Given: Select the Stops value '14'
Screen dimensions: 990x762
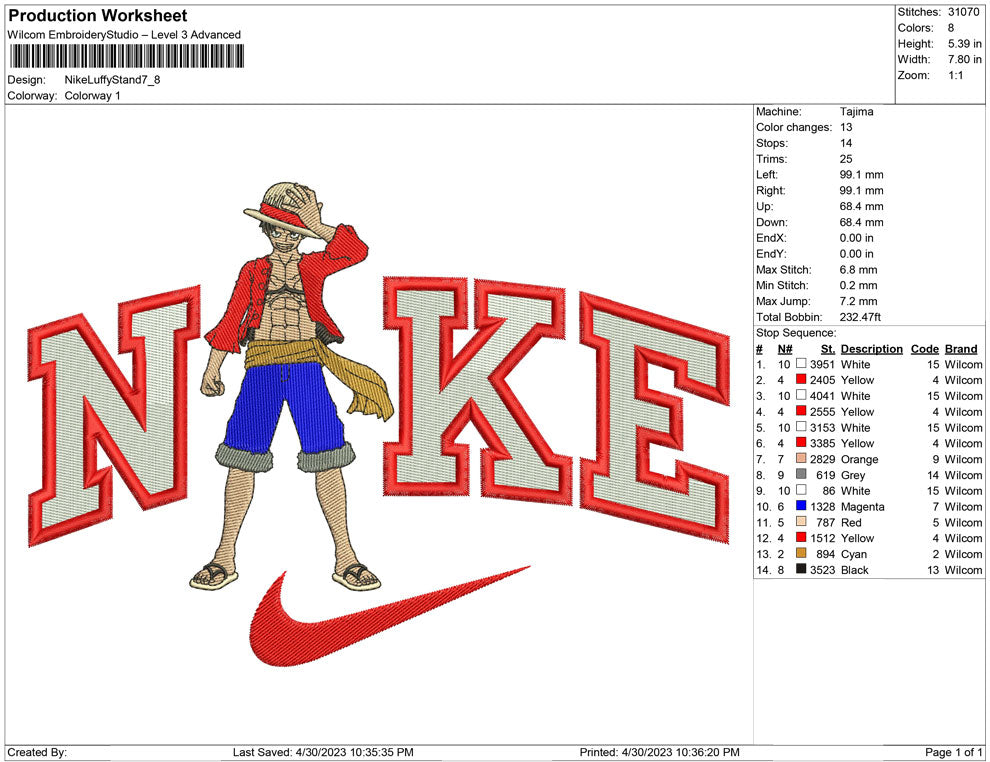Looking at the screenshot, I should [x=846, y=143].
